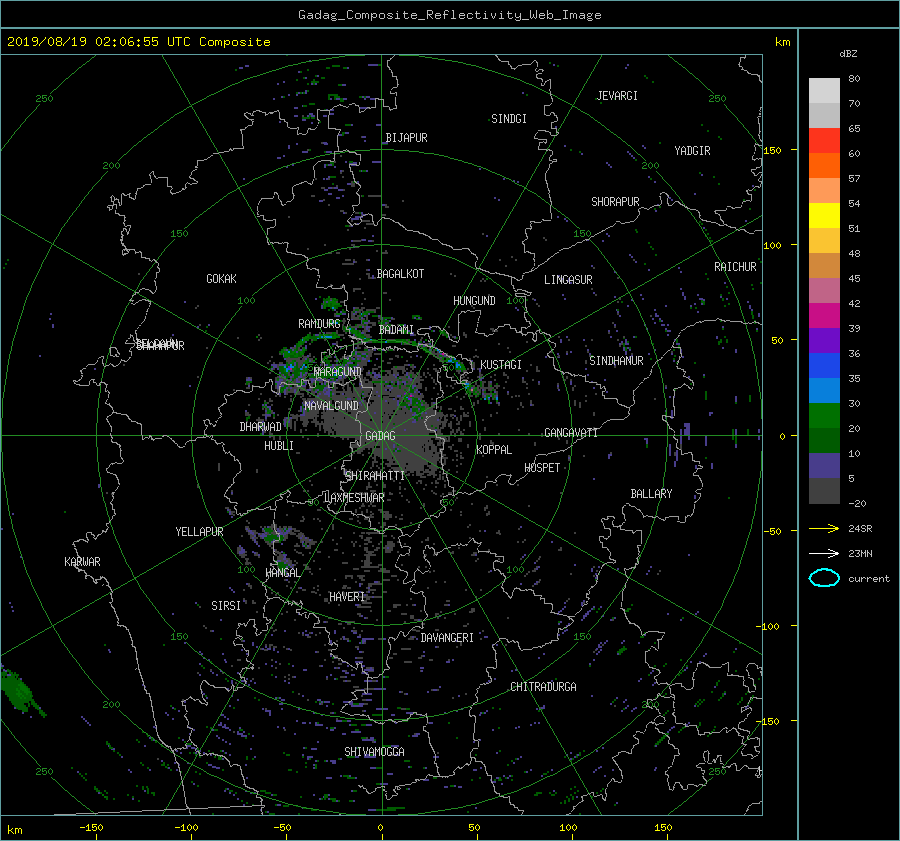This screenshot has width=900, height=841.
Task: Click the timestamp '2019/08/19 02:06:55 UTC Composite'
Action: [138, 42]
